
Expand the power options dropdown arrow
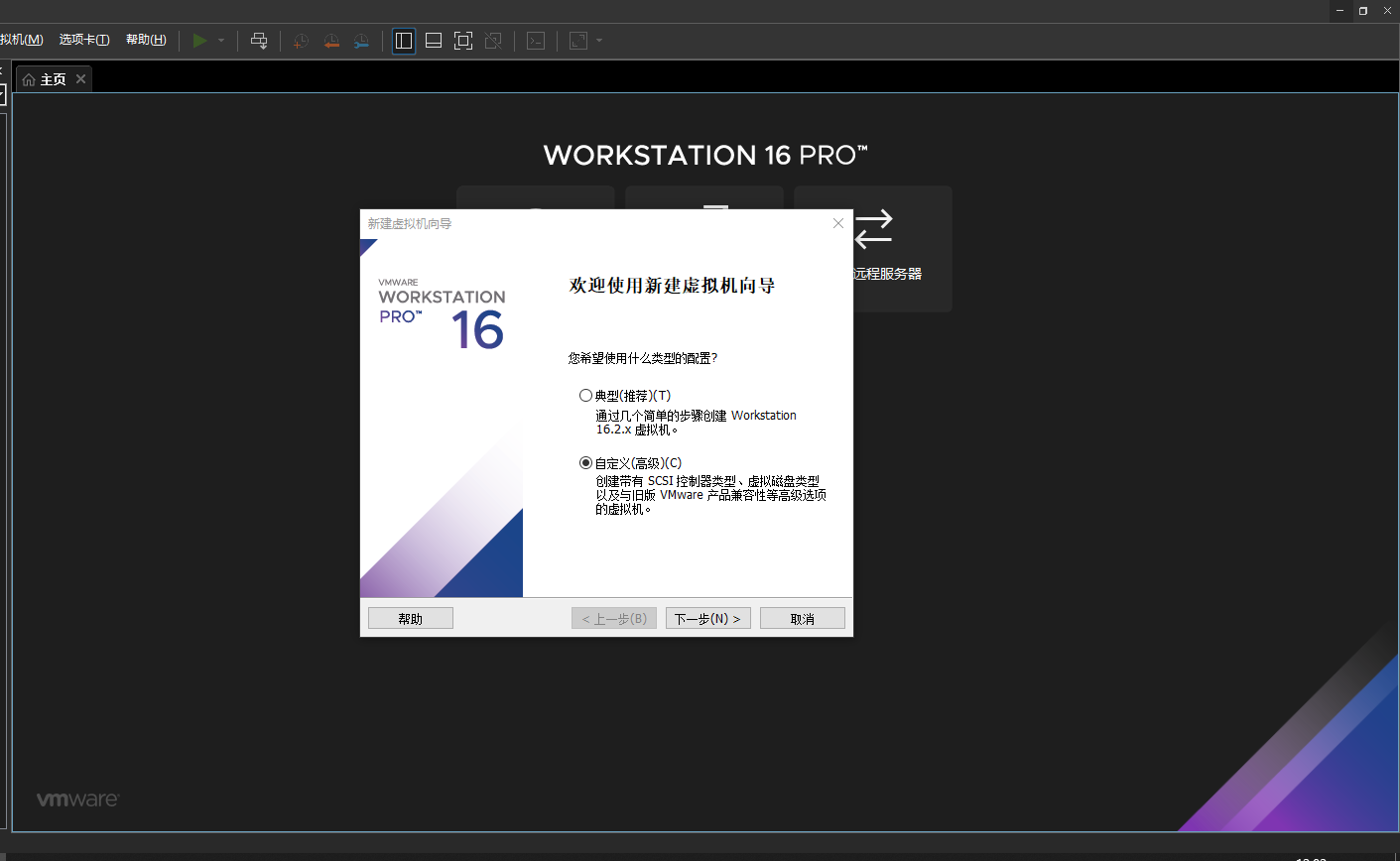pyautogui.click(x=221, y=41)
